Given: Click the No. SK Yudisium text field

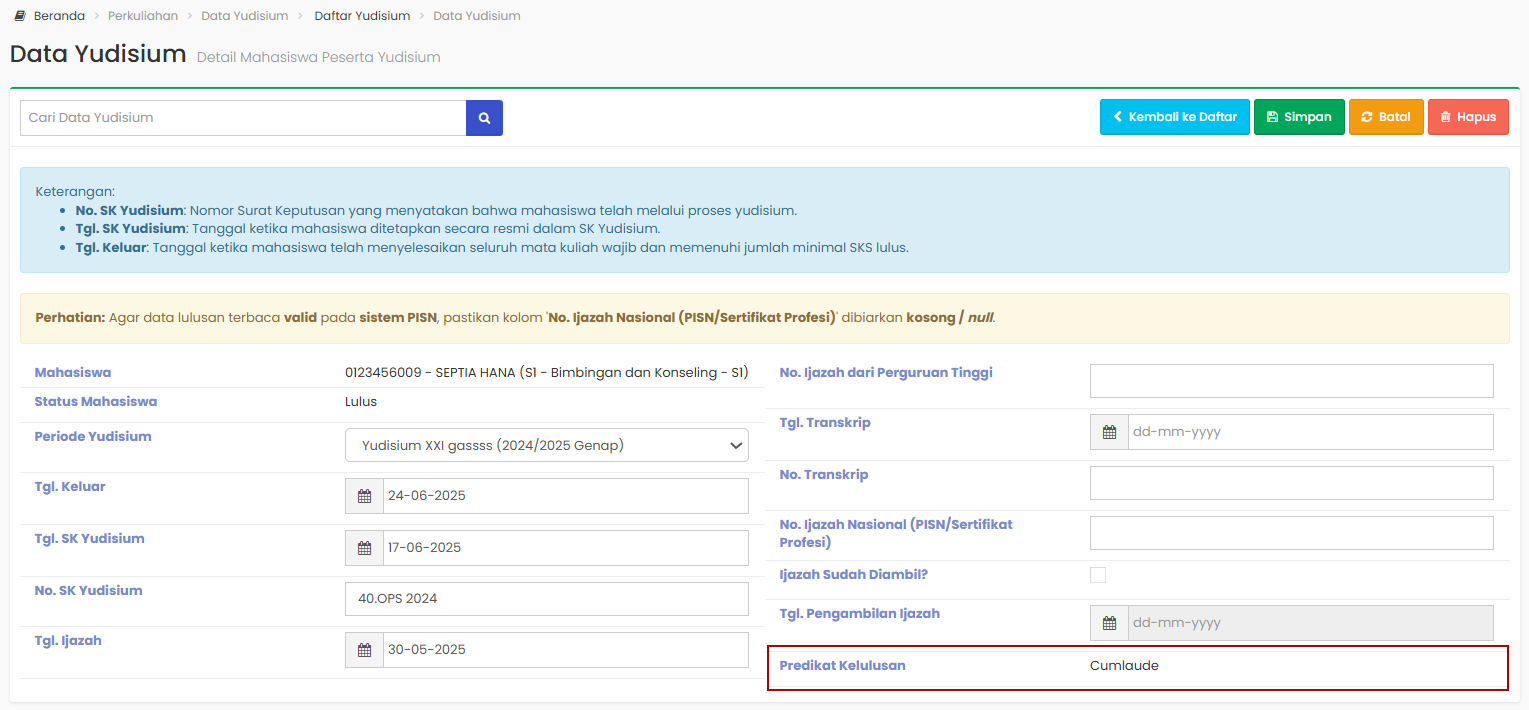Looking at the screenshot, I should point(546,599).
